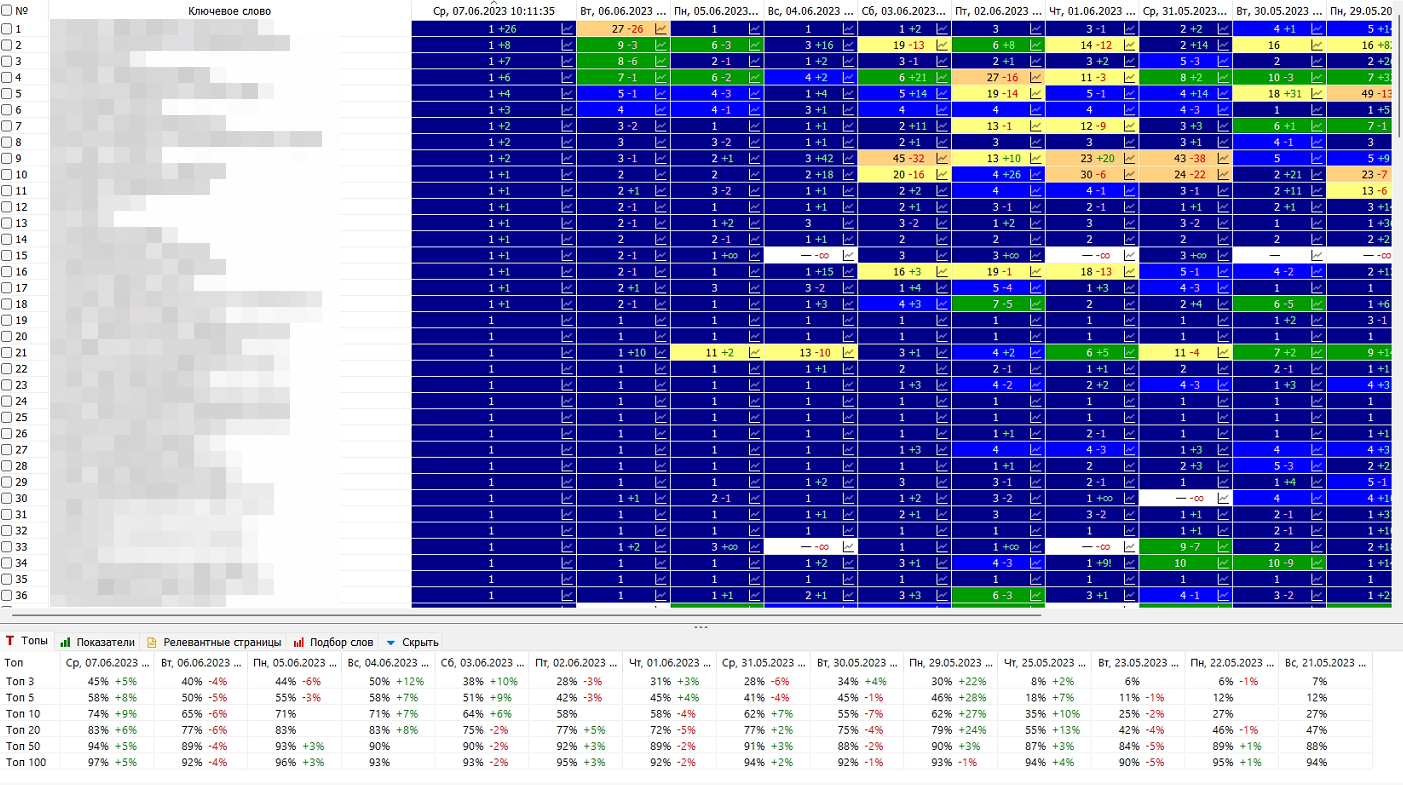Open row 9 chart icon under 31.05.2023

coord(1223,158)
